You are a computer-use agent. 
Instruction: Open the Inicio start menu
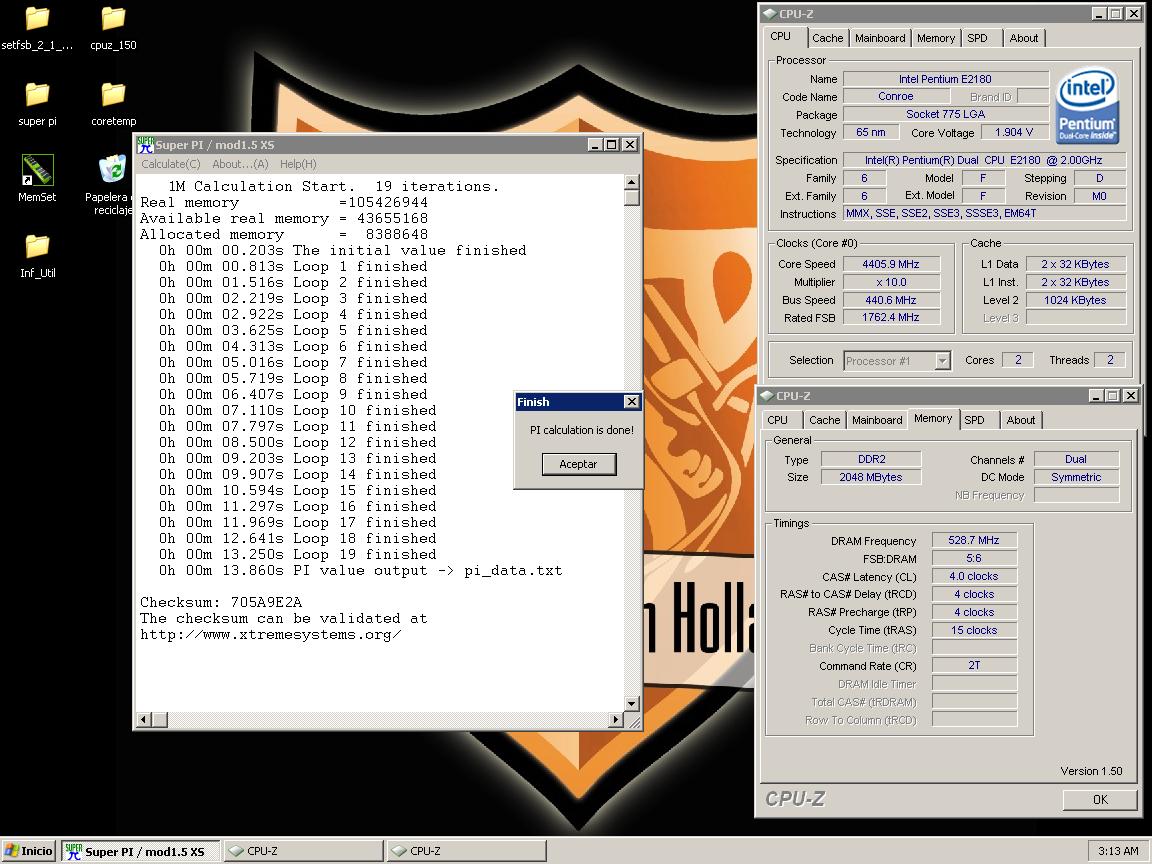29,851
